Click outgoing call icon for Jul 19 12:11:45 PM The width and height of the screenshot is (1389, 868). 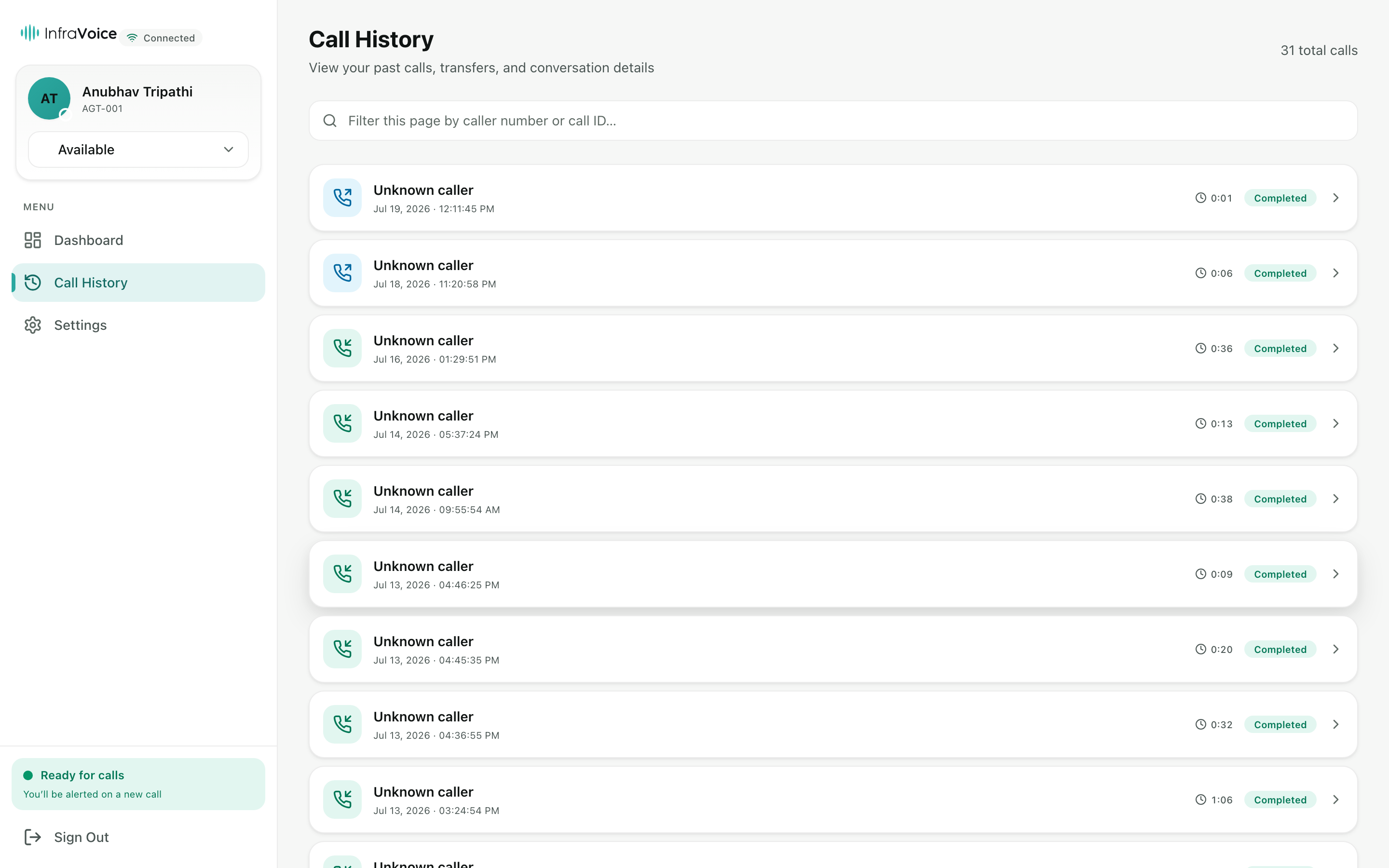coord(342,198)
